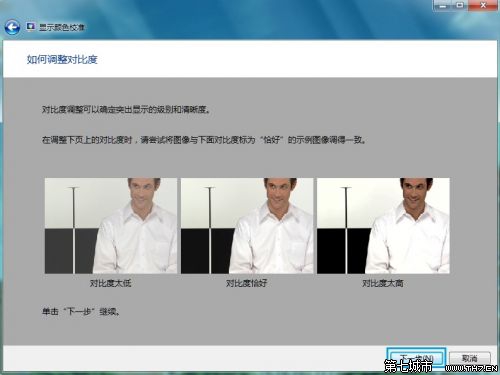Click the 对比度太高 caption
Image resolution: width=500 pixels, height=375 pixels.
tap(383, 283)
